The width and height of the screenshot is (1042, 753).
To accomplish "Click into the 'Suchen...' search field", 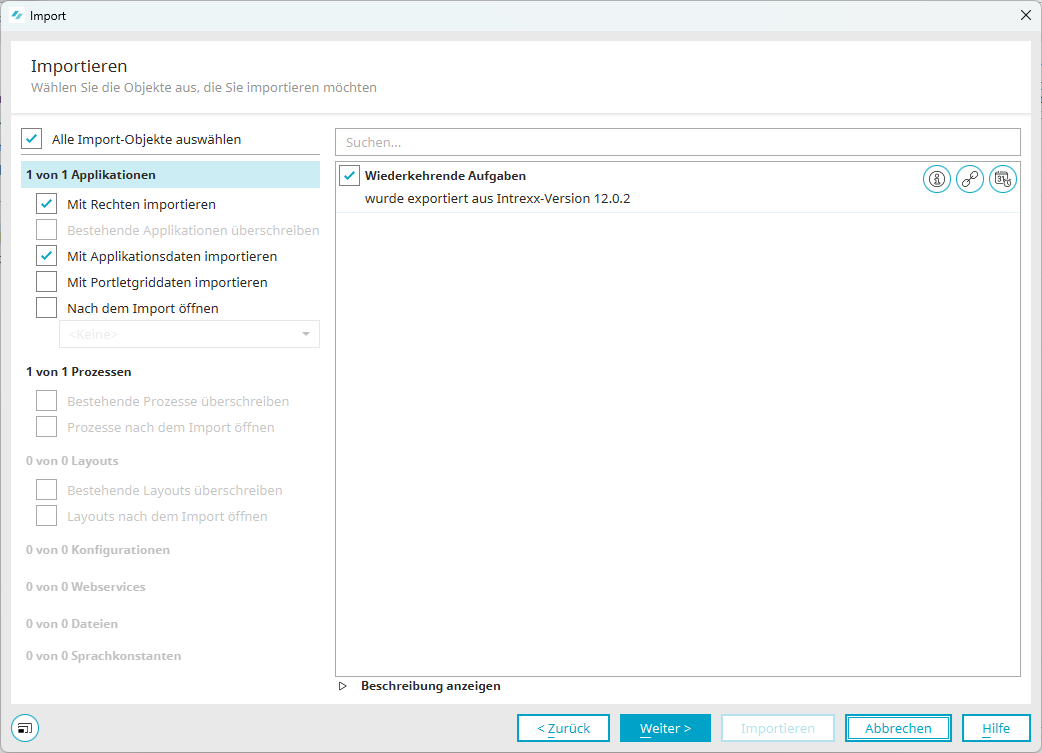I will click(677, 142).
